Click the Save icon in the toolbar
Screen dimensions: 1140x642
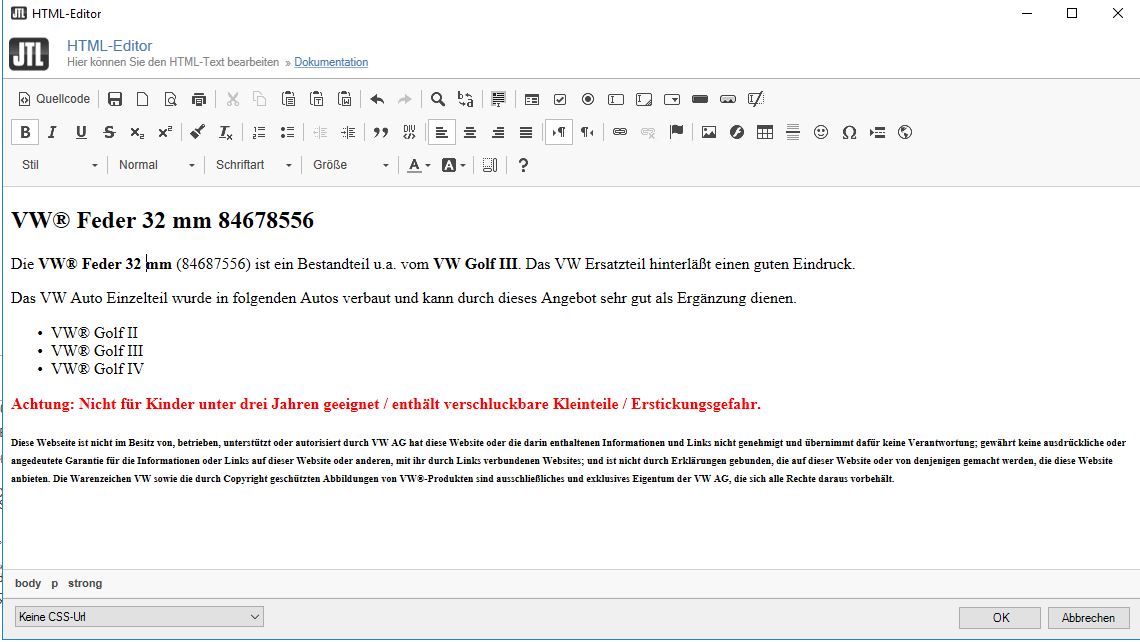115,99
